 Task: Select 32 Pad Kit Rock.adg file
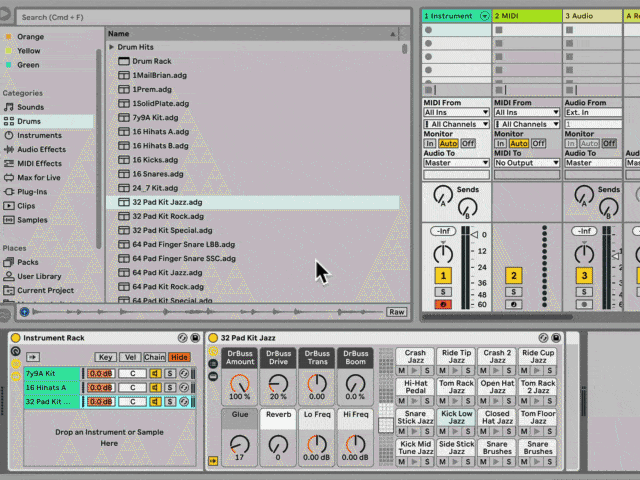tap(168, 216)
